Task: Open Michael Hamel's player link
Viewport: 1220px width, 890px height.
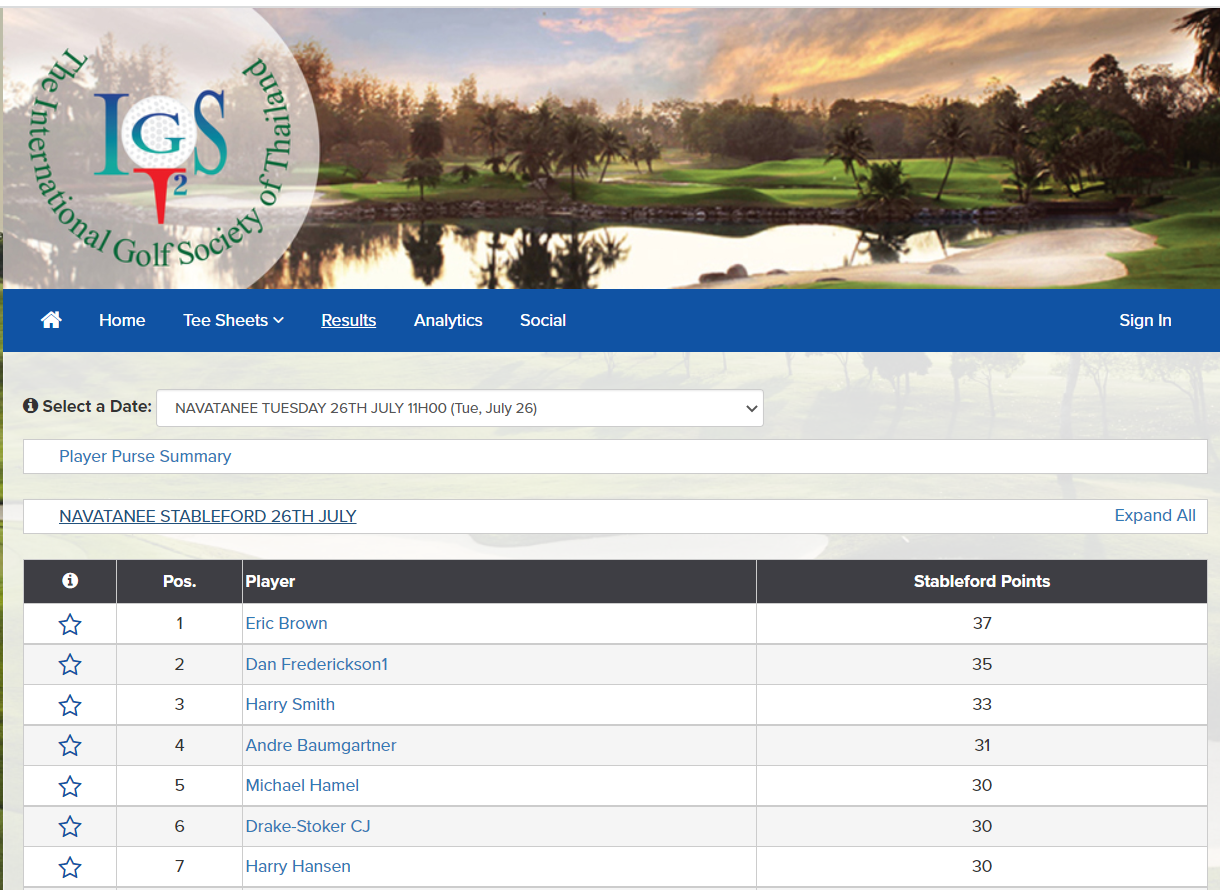Action: 302,785
